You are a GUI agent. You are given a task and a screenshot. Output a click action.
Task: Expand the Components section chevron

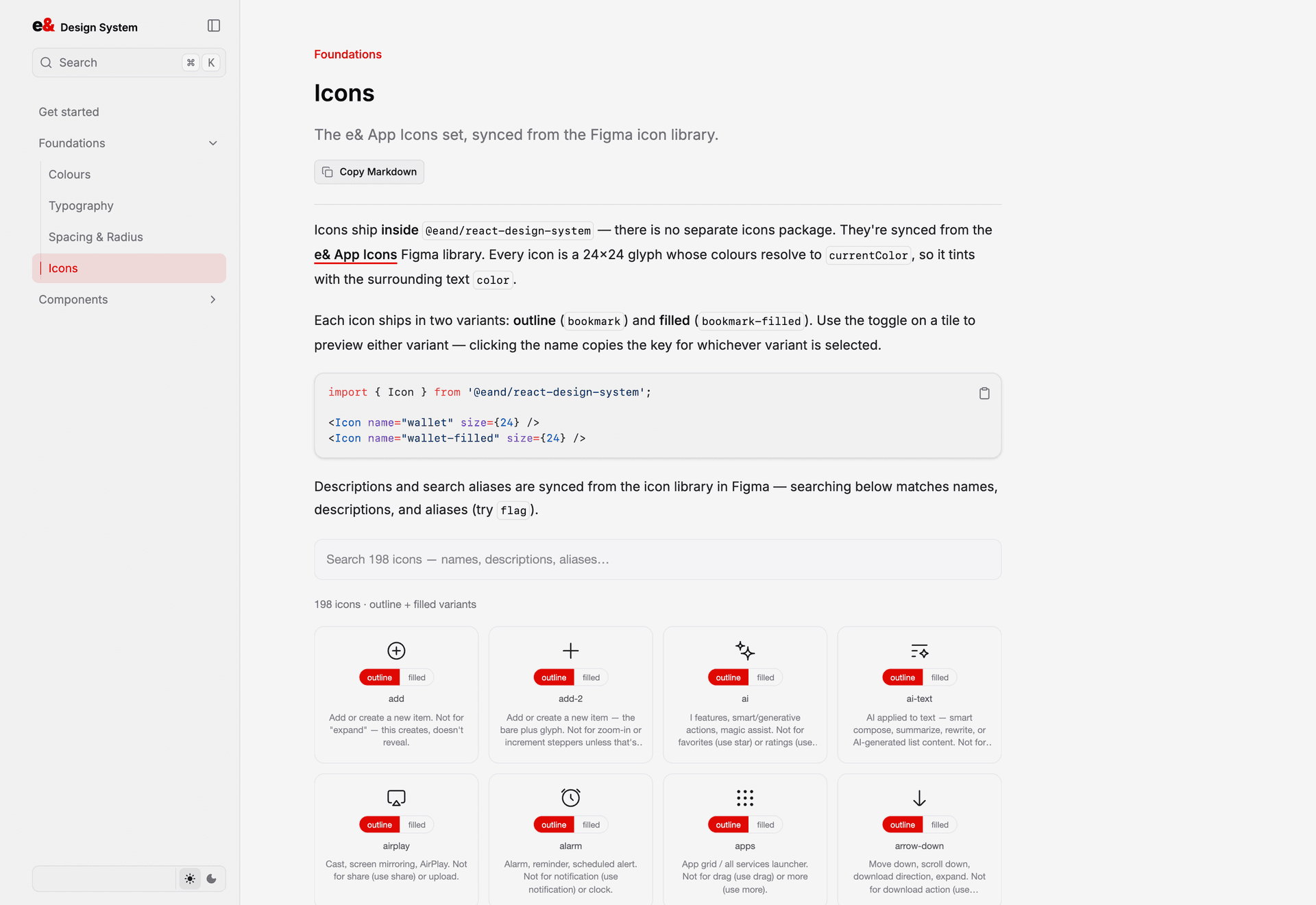(213, 300)
